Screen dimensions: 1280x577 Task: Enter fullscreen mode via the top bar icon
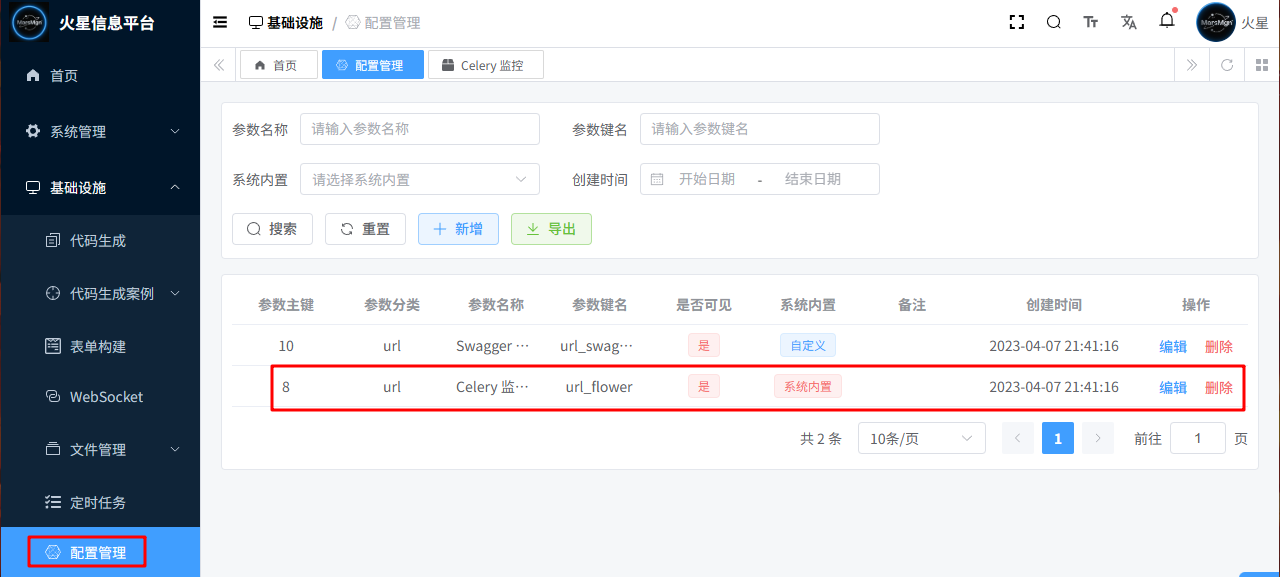(1017, 22)
